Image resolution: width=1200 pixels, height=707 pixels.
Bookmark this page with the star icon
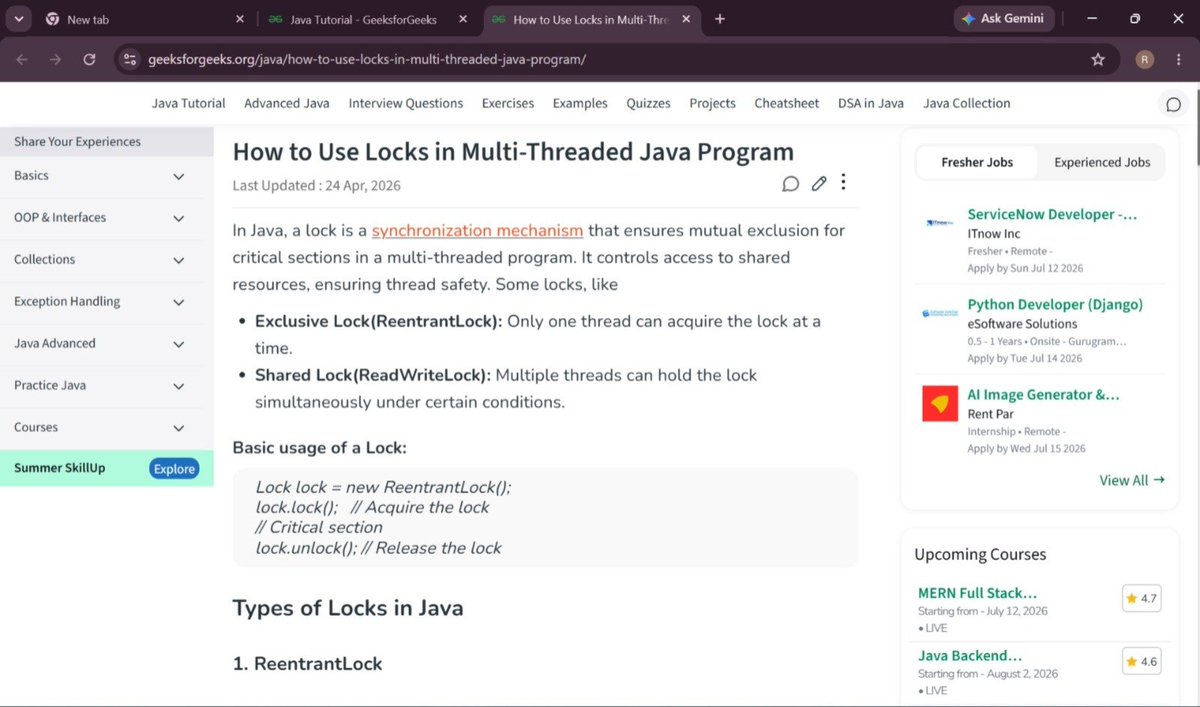click(1098, 60)
